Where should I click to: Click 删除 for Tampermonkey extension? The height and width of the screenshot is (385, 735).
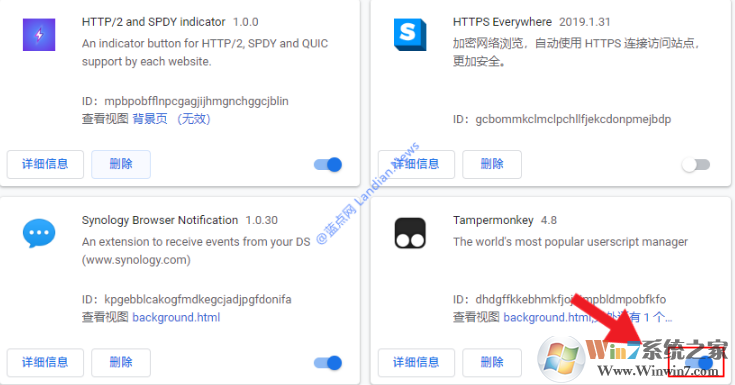(x=492, y=362)
